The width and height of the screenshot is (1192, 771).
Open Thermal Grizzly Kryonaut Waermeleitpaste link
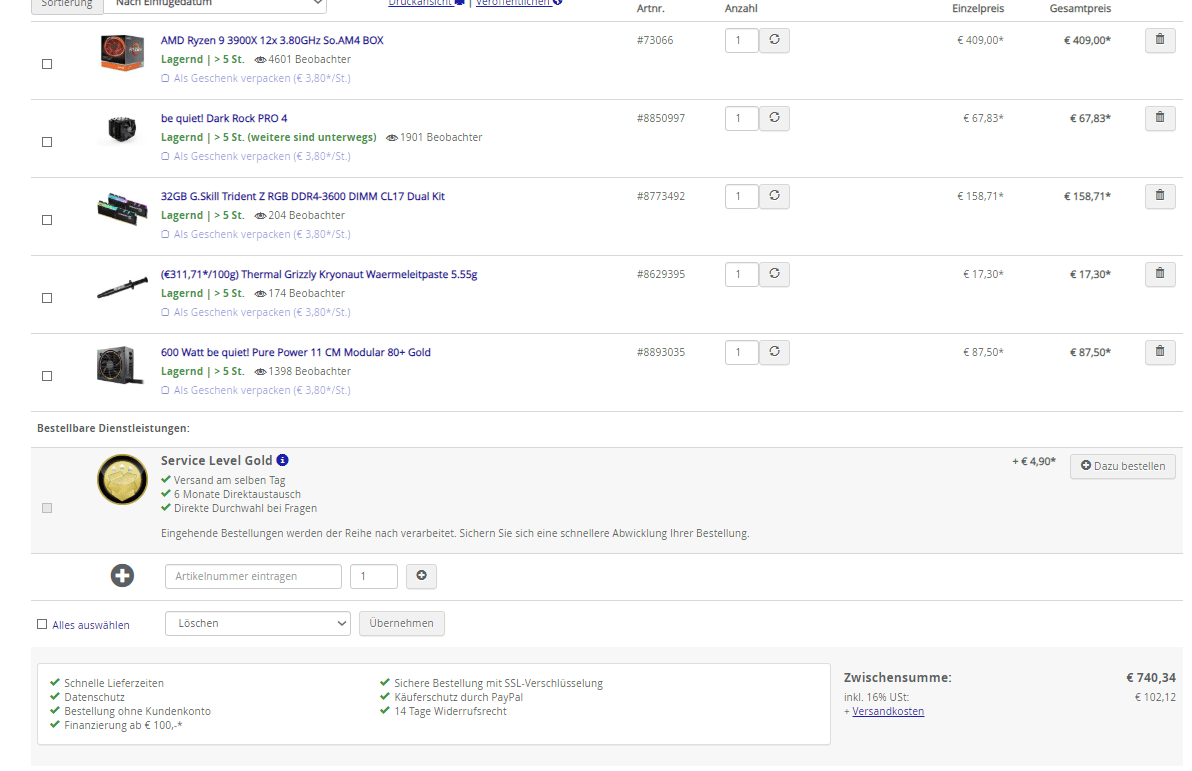click(319, 274)
